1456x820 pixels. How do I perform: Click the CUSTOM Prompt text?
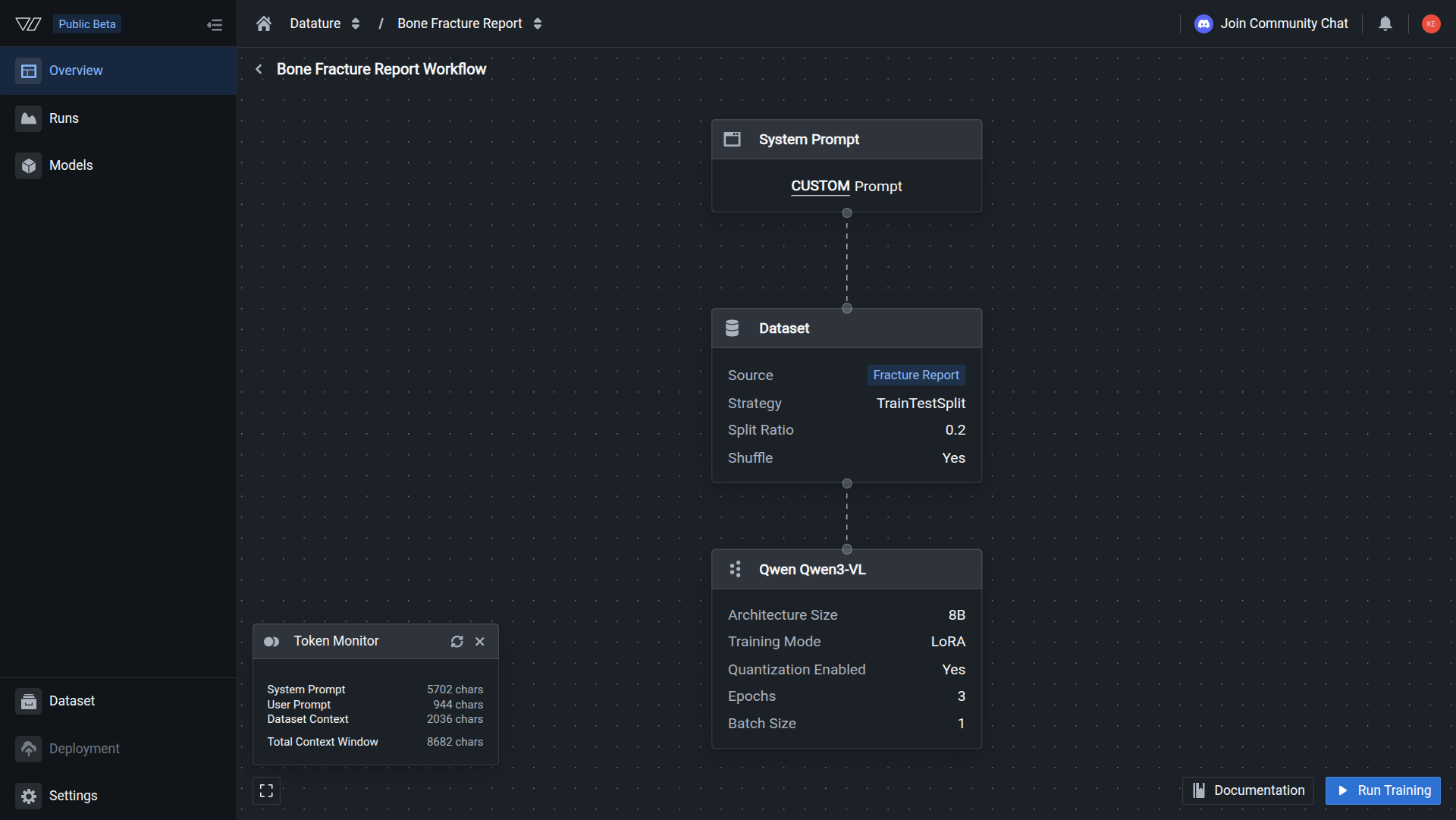(x=846, y=186)
